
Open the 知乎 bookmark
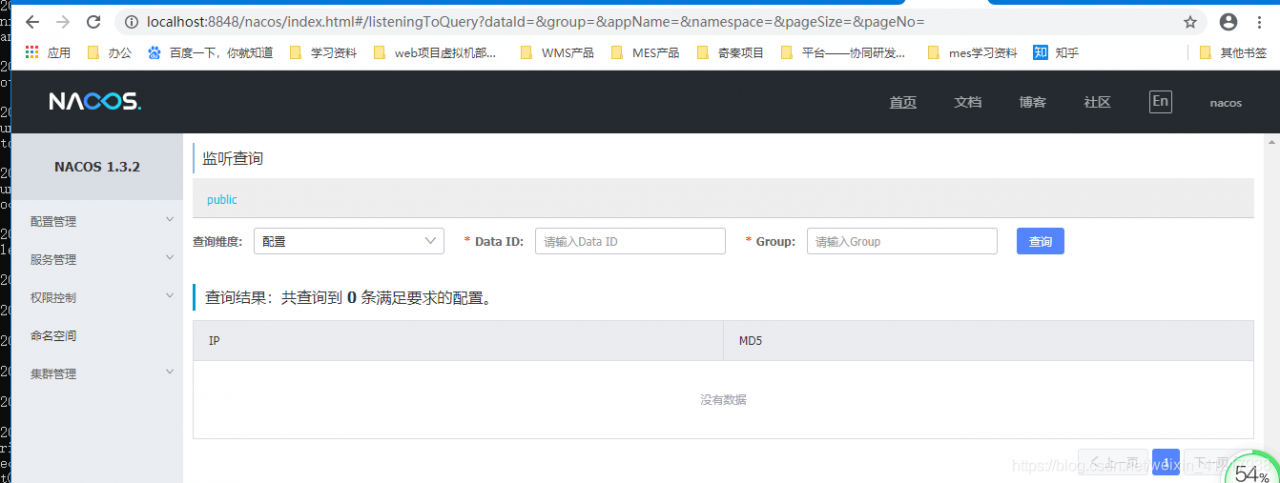click(x=1056, y=53)
